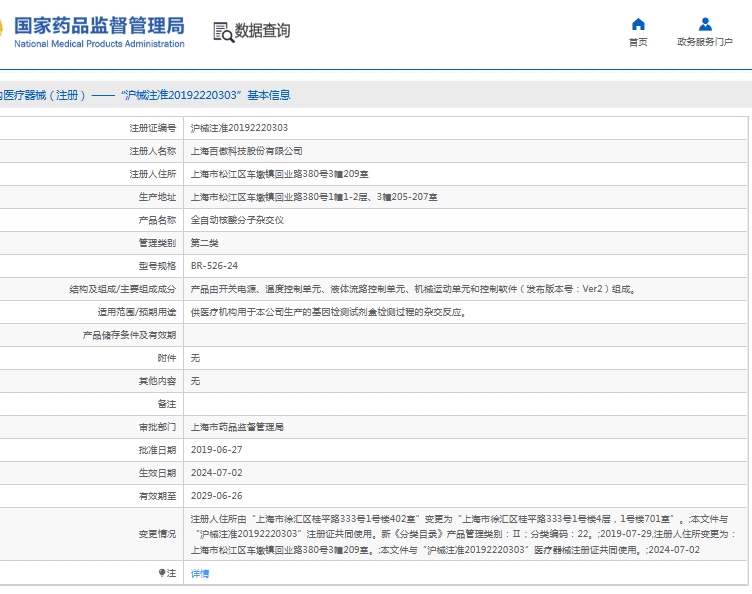
Task: Click the registrant address ending 3幢209室
Action: 280,174
